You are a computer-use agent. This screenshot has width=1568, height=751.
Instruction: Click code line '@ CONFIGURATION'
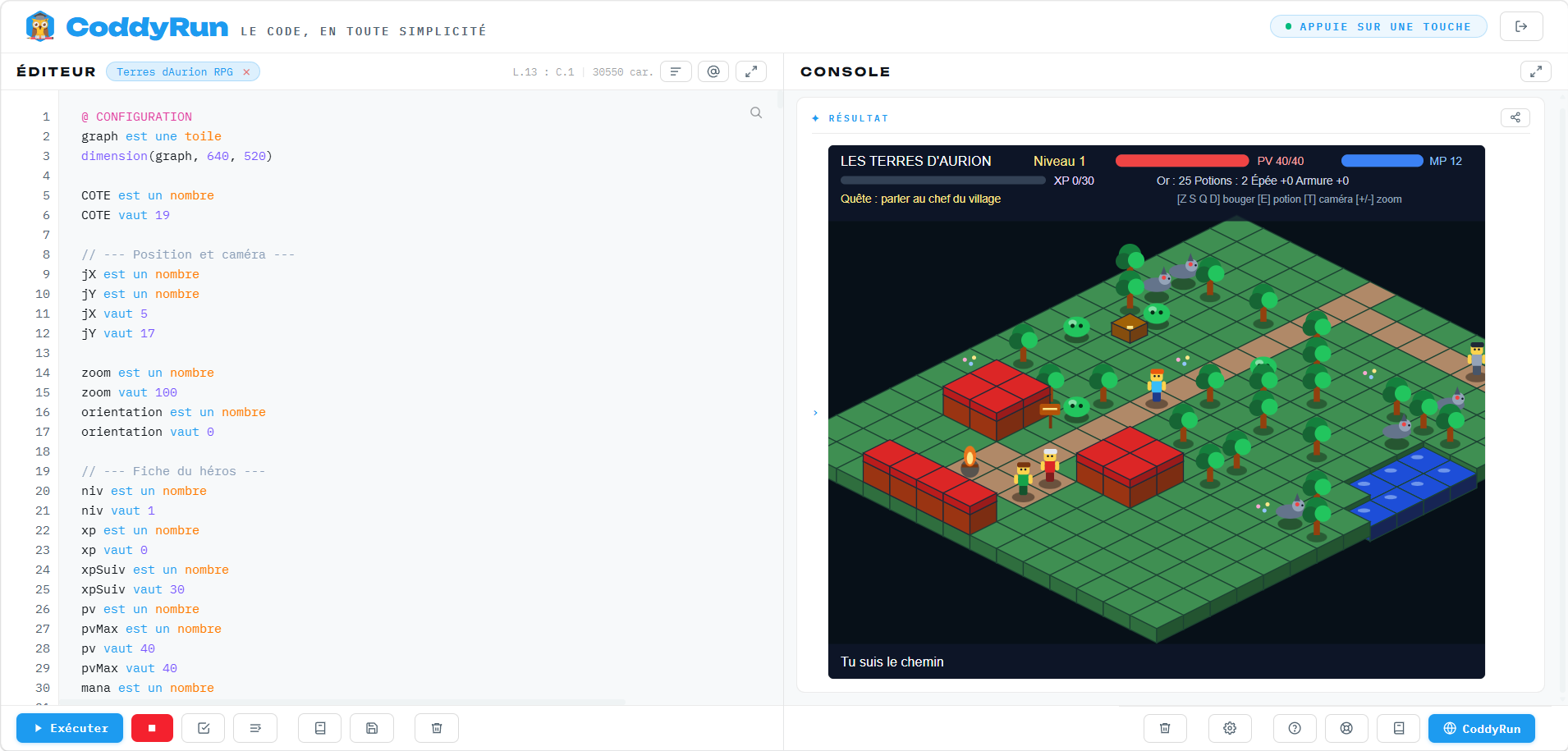pos(136,117)
